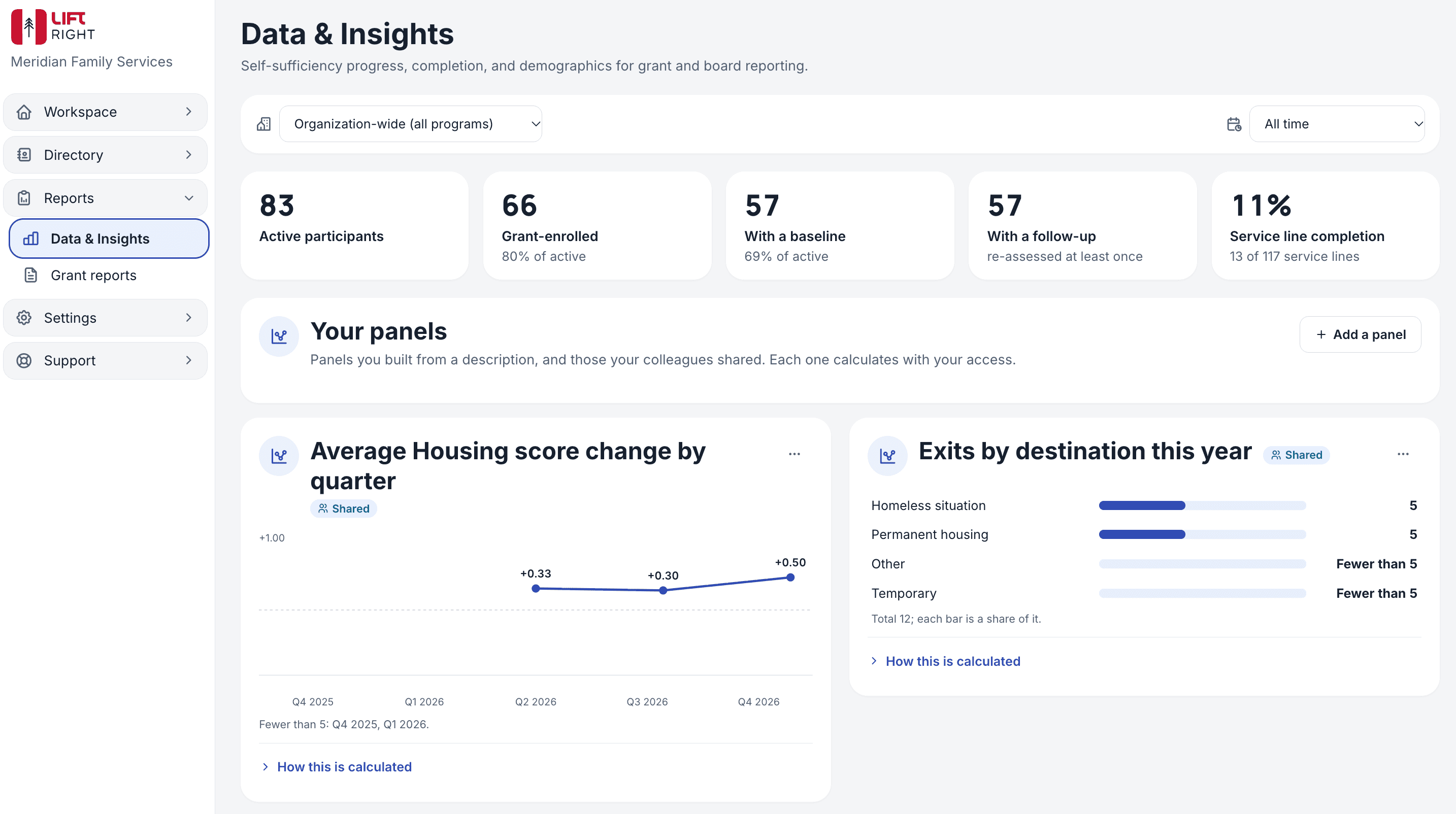
Task: Click the Exits by destination panel chart icon
Action: (x=887, y=456)
